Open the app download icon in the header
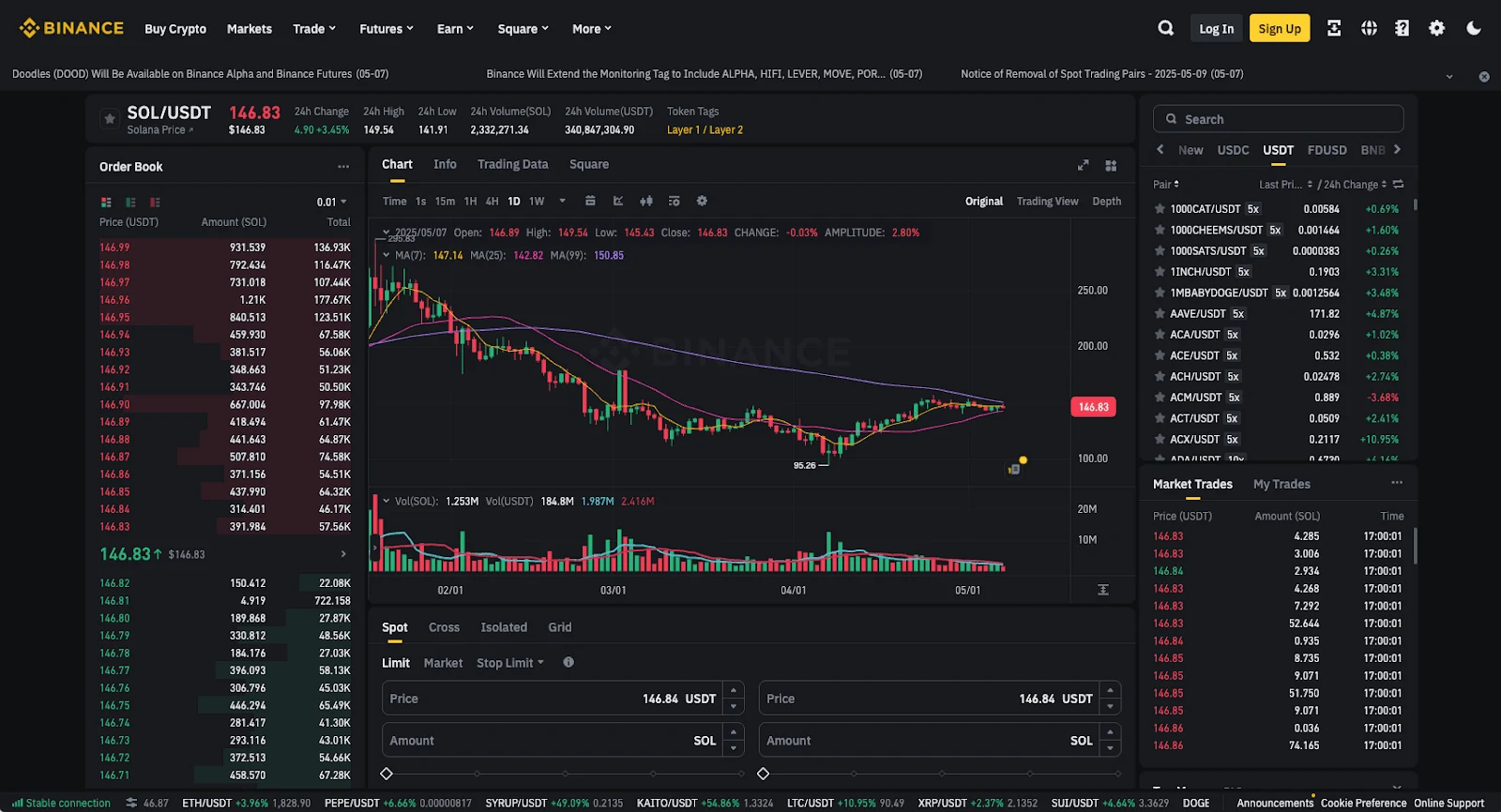The image size is (1501, 812). click(x=1333, y=28)
